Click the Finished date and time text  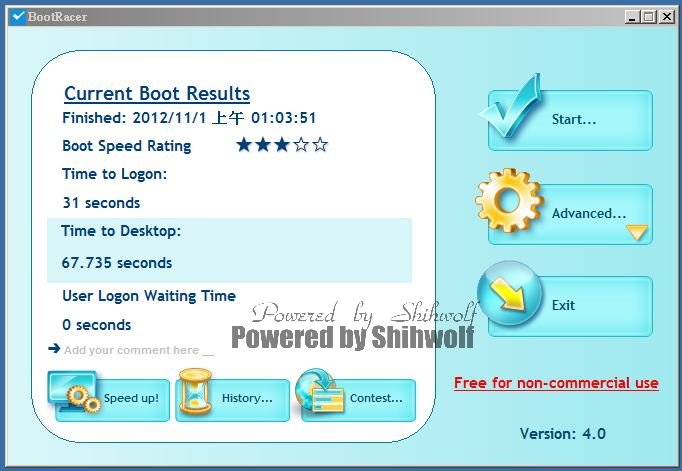tap(189, 118)
